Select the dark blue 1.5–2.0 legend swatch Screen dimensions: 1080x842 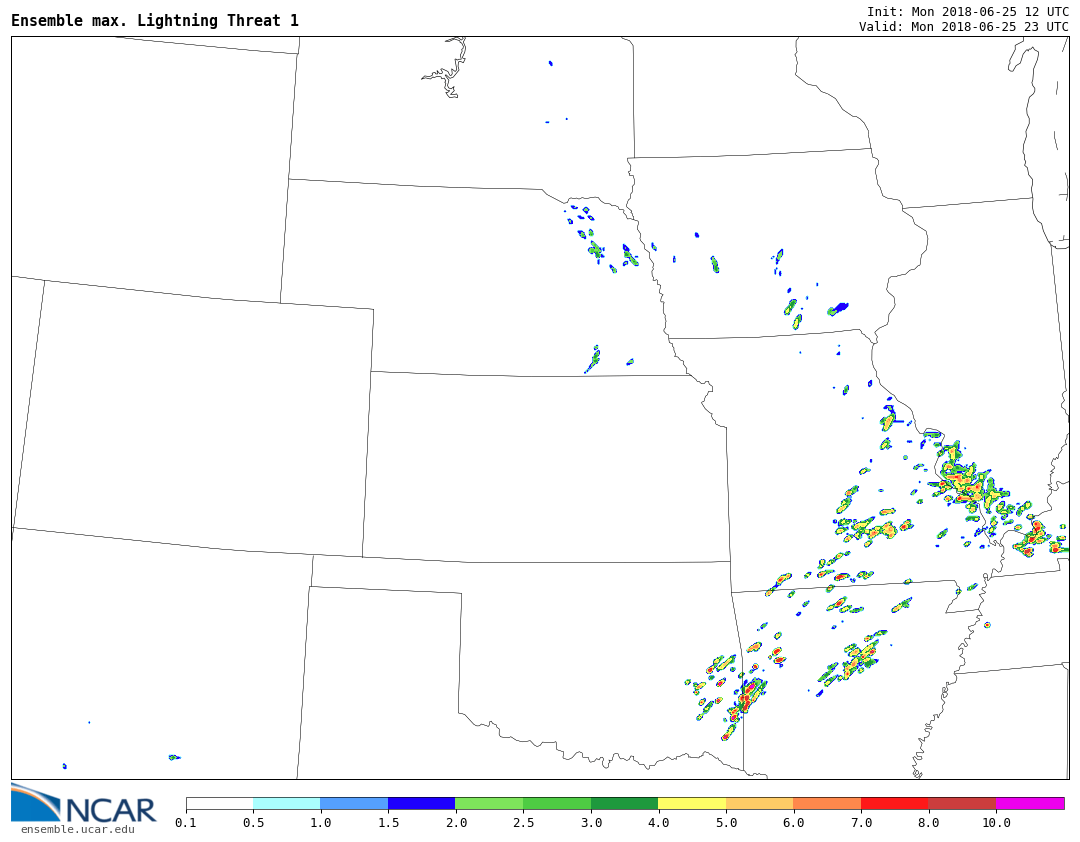421,803
